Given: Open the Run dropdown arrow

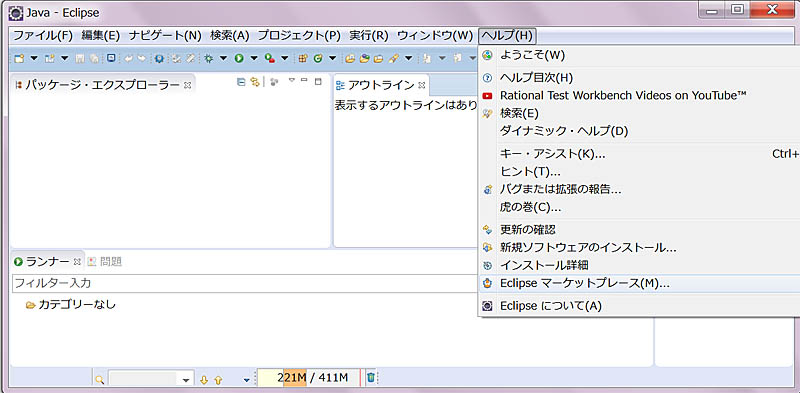Looking at the screenshot, I should coord(254,58).
